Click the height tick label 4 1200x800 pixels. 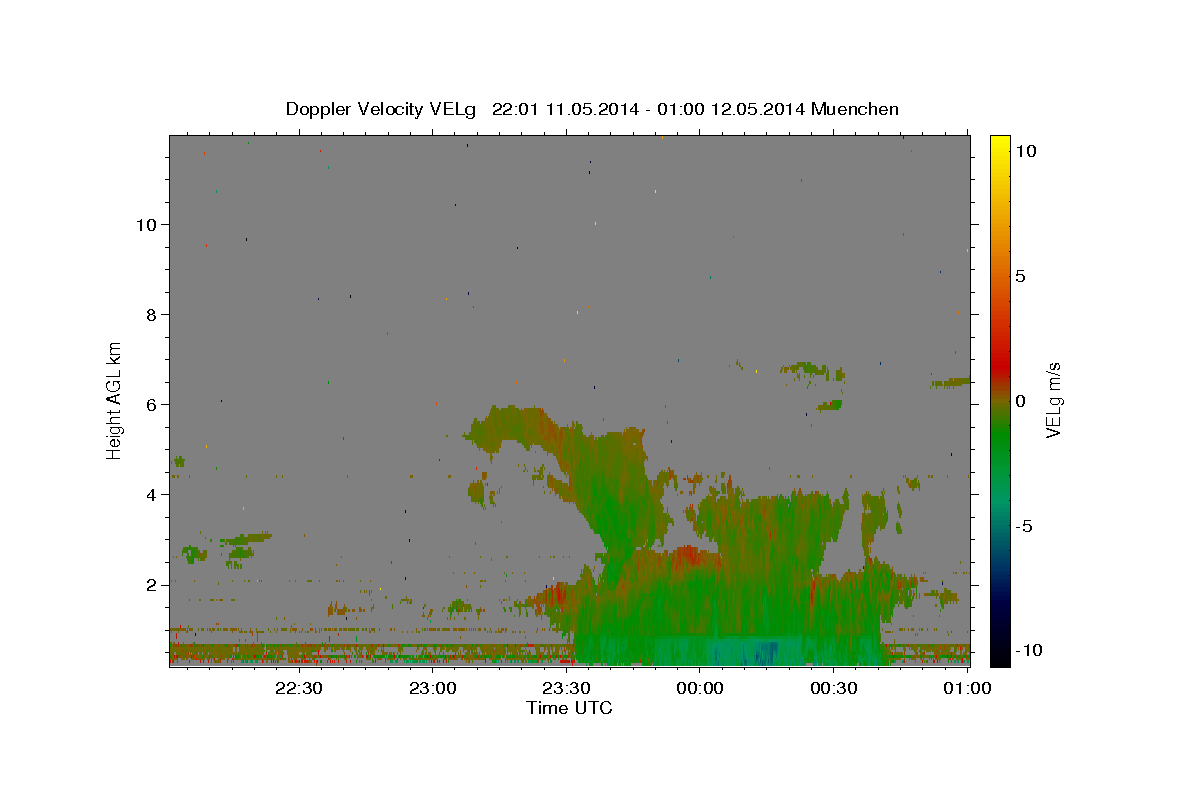[151, 494]
